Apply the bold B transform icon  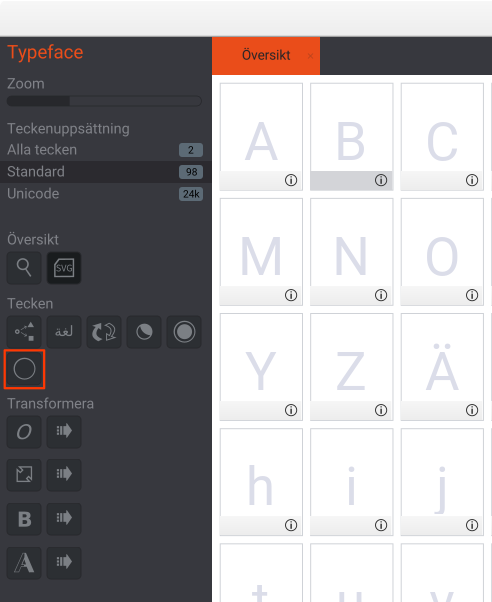pyautogui.click(x=24, y=519)
